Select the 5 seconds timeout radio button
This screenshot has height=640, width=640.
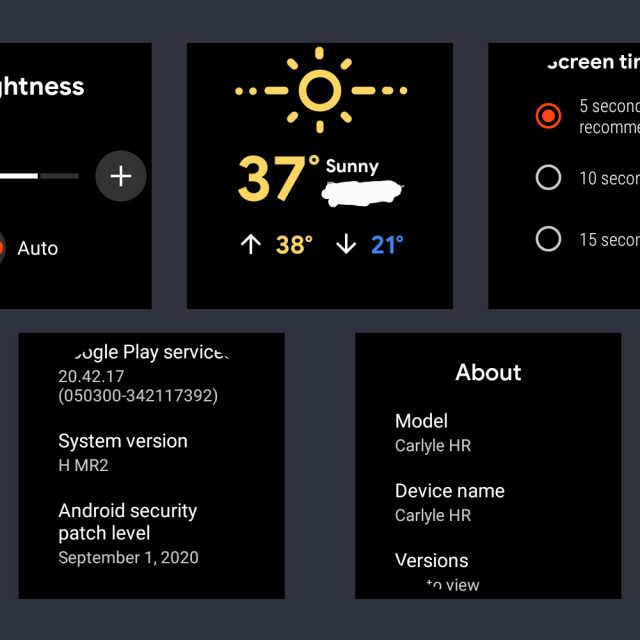(548, 116)
